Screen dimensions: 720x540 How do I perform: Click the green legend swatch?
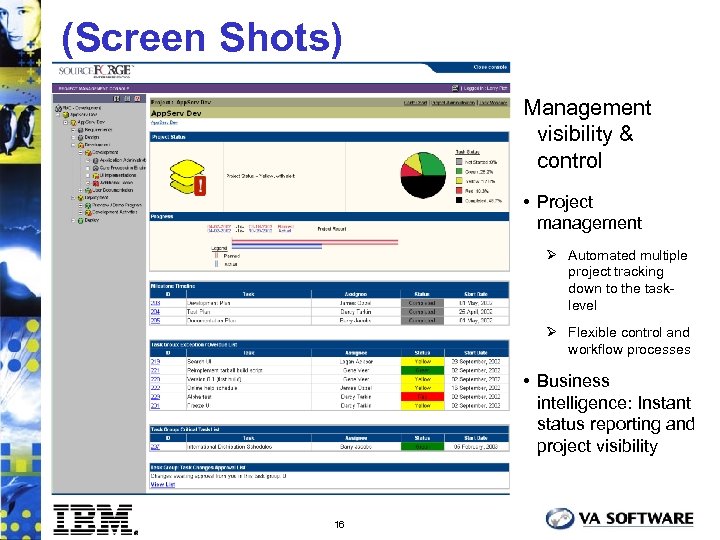[459, 171]
